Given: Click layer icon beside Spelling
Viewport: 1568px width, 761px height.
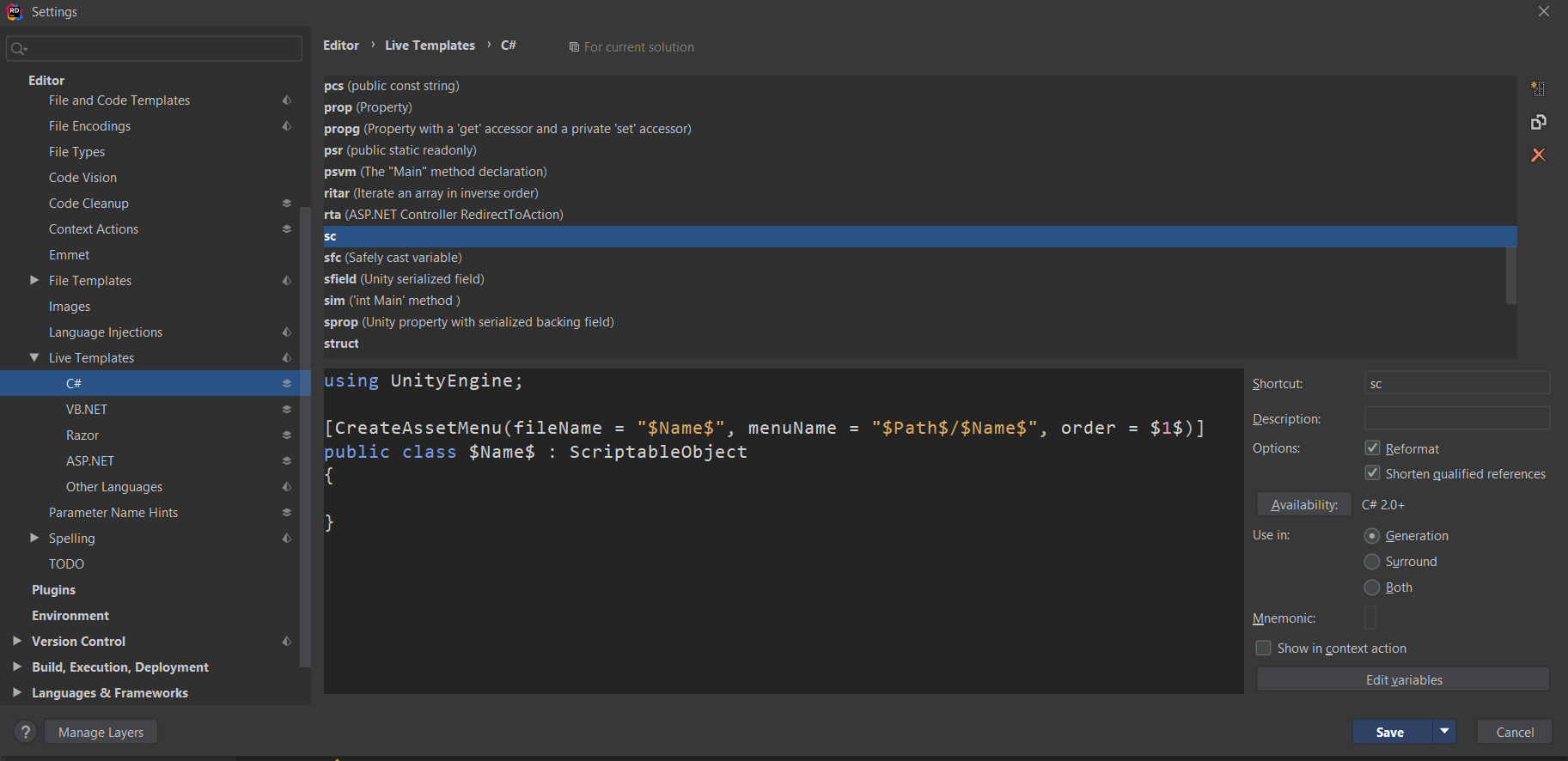Looking at the screenshot, I should coord(286,539).
